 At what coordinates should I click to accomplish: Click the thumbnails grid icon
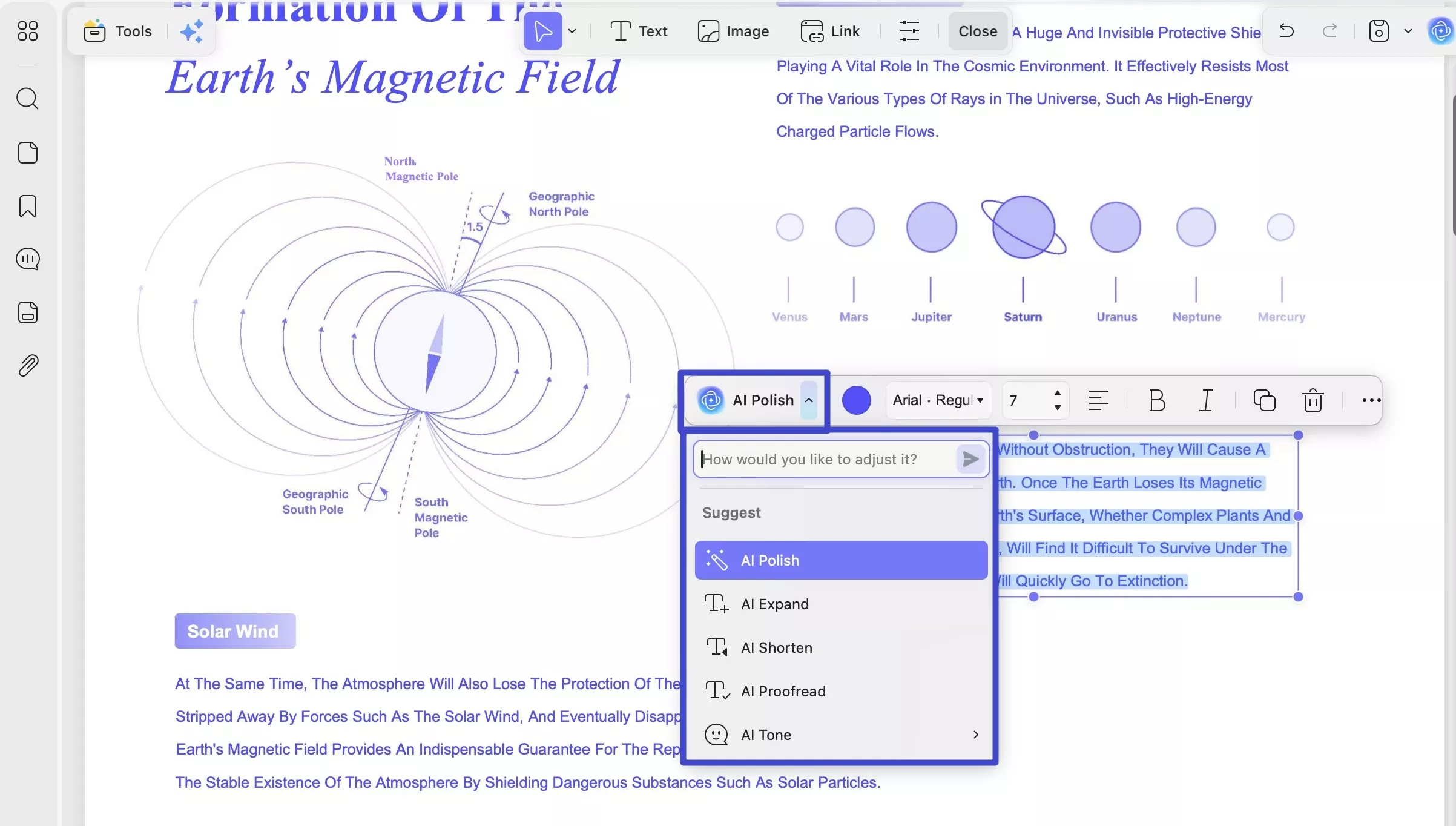(x=27, y=31)
